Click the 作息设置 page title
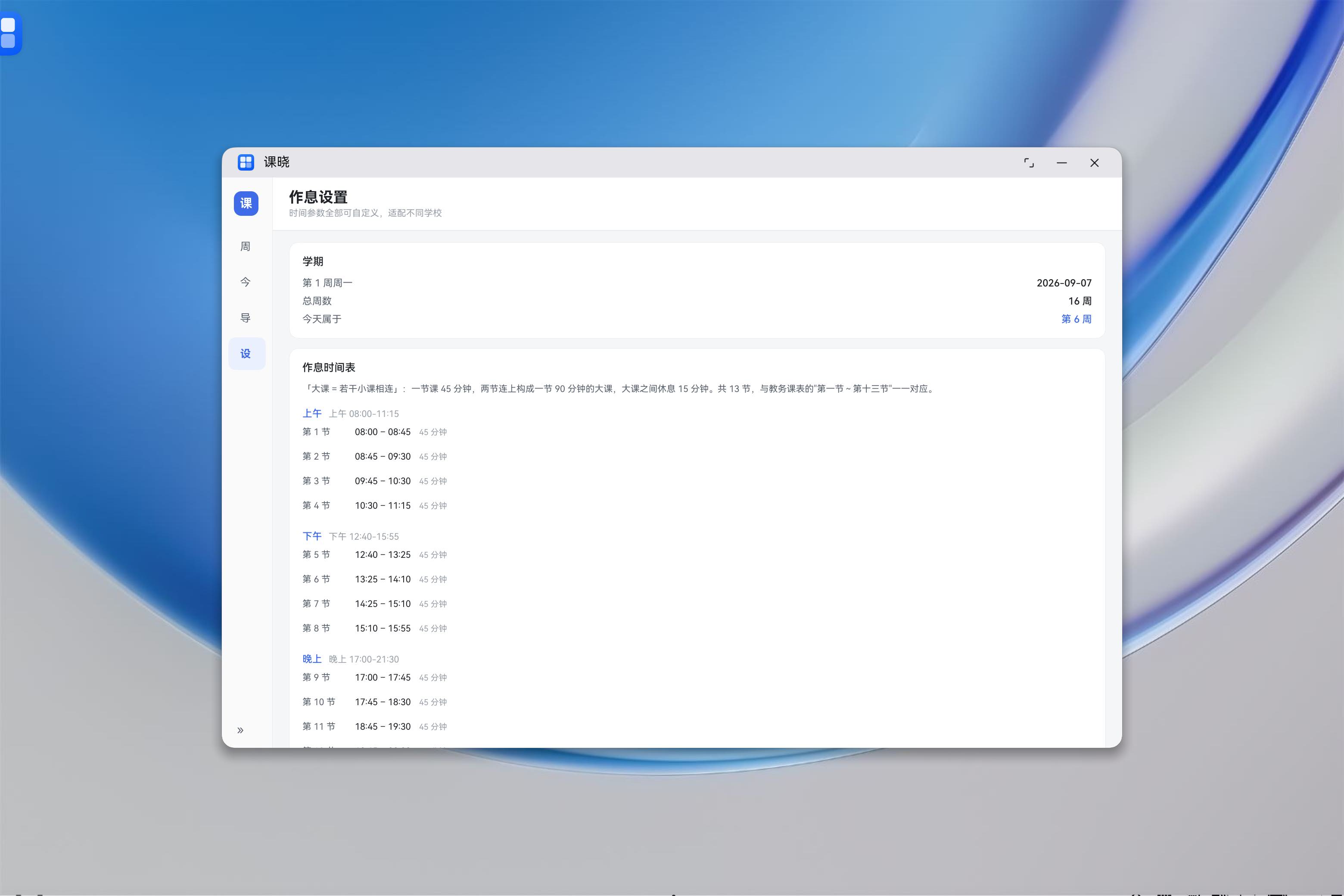Screen dimensions: 1344x896 coord(318,197)
